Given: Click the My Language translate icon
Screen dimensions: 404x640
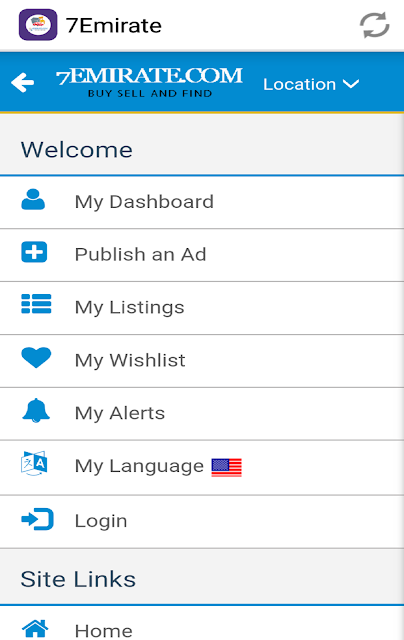Looking at the screenshot, I should [34, 464].
